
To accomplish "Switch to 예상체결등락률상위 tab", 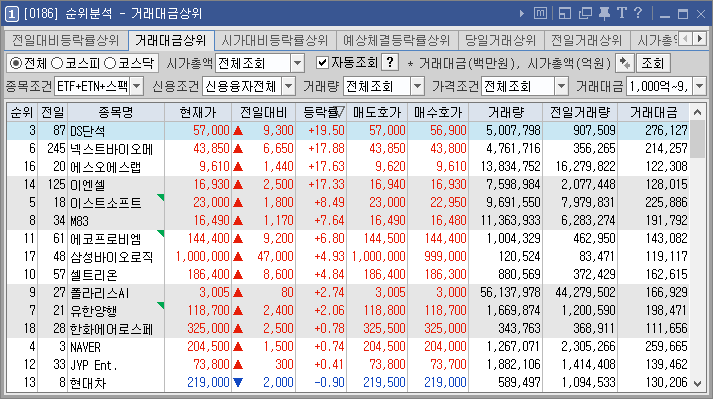I will coord(397,40).
